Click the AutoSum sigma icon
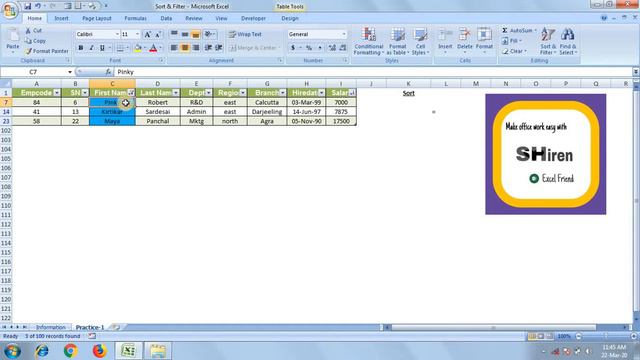This screenshot has height=360, width=640. point(505,31)
